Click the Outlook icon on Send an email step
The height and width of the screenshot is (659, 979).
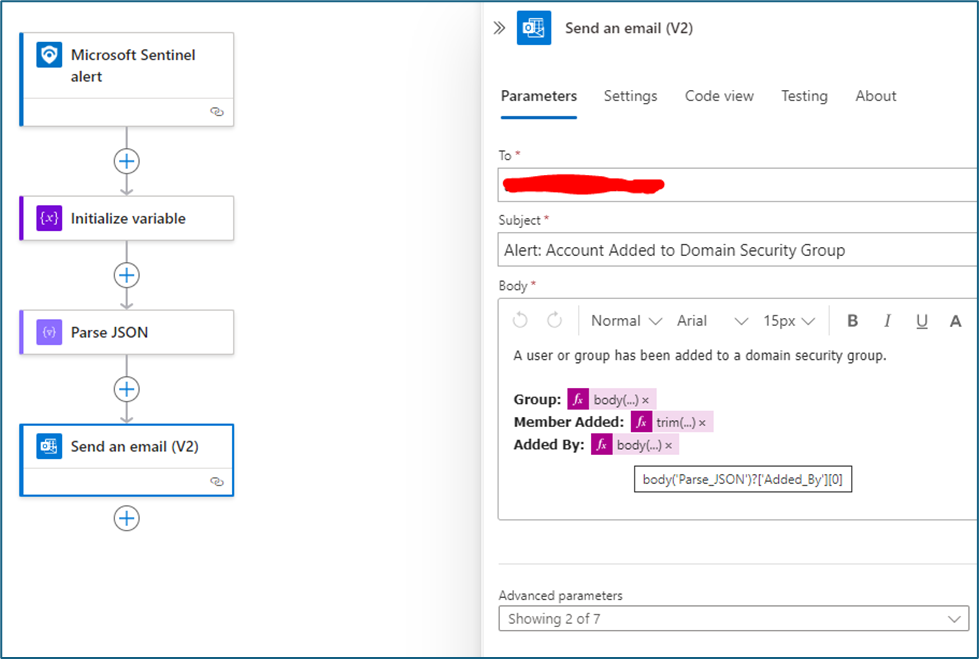tap(49, 446)
